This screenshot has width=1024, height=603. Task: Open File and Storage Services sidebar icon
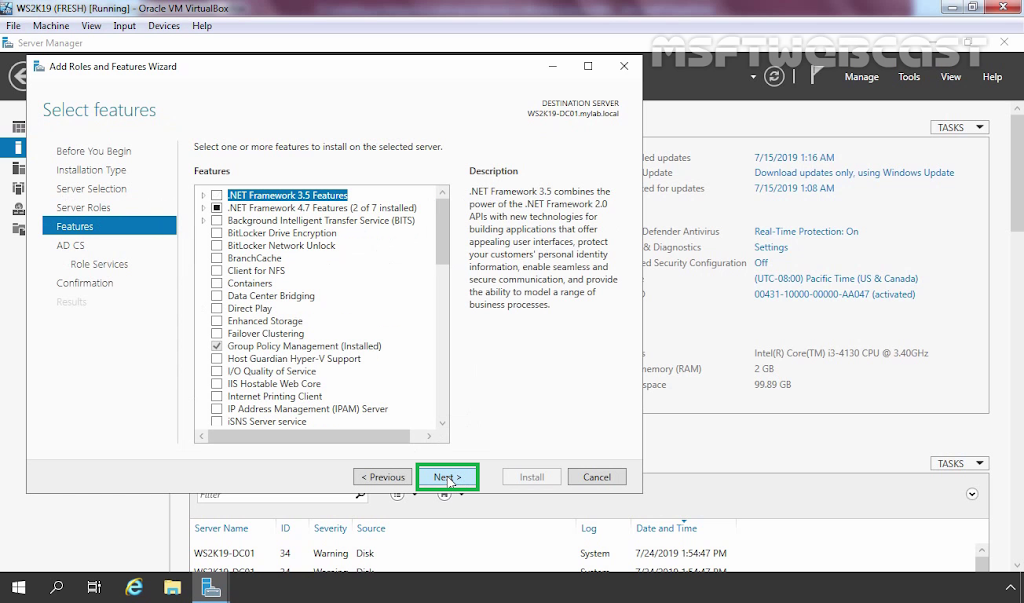tap(18, 229)
